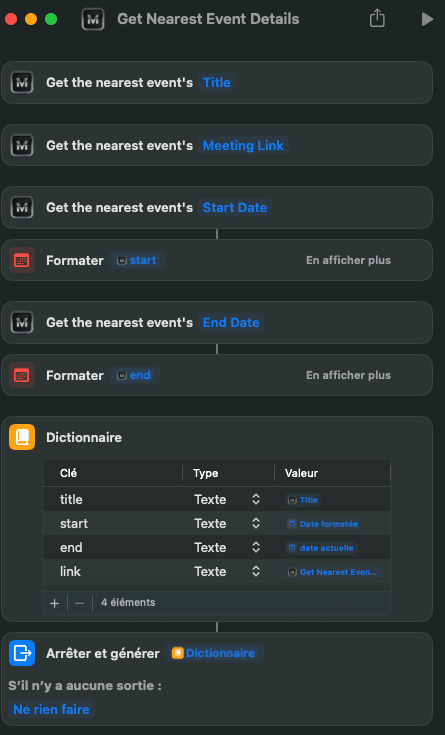Click the calendar icon of Formater start

(x=22, y=260)
